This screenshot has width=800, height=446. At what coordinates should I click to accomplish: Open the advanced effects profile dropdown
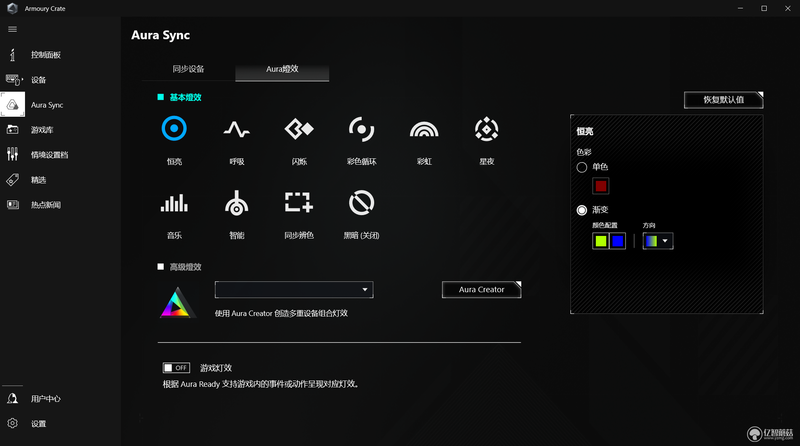pyautogui.click(x=294, y=289)
